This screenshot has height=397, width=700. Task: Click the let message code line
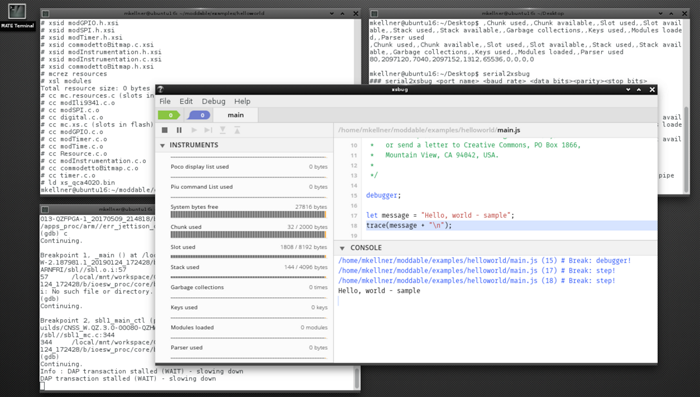440,215
